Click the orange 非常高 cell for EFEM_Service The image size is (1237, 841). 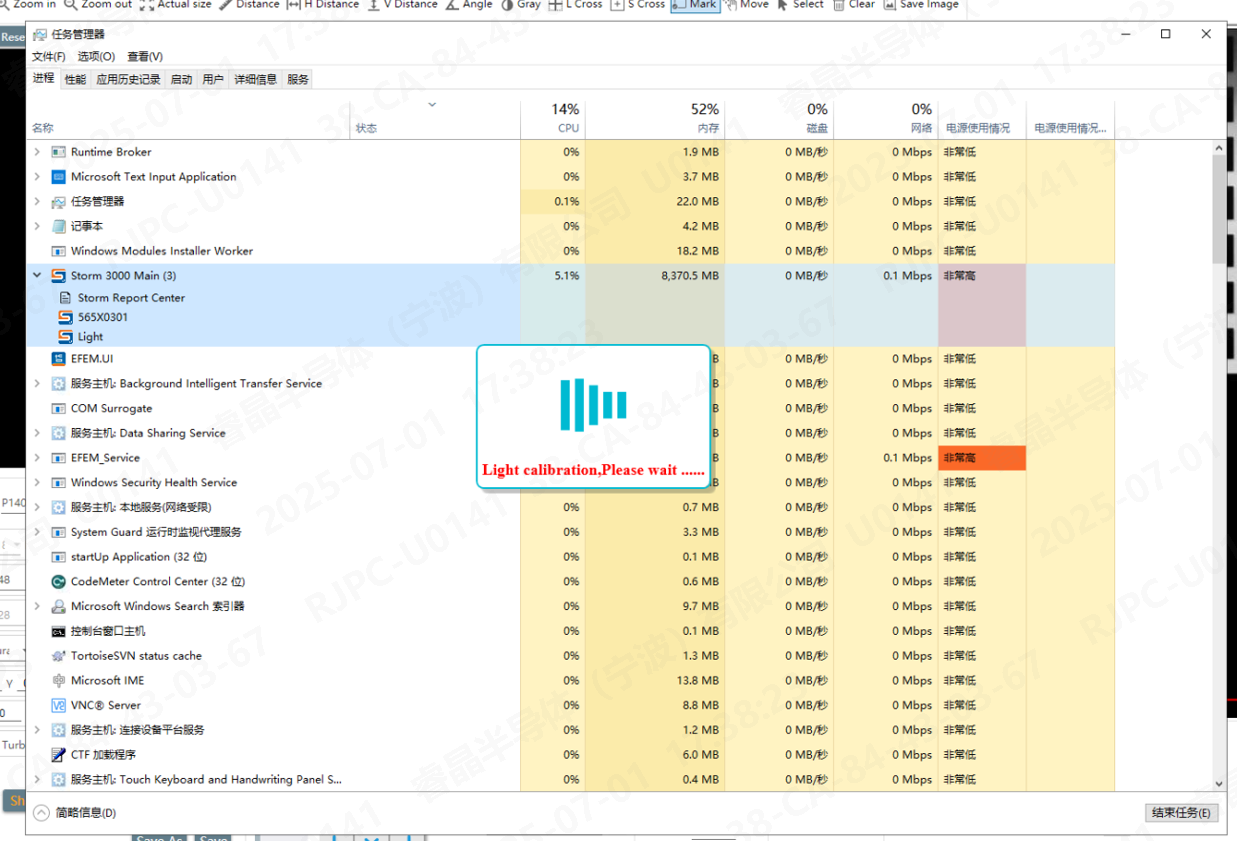pyautogui.click(x=982, y=458)
